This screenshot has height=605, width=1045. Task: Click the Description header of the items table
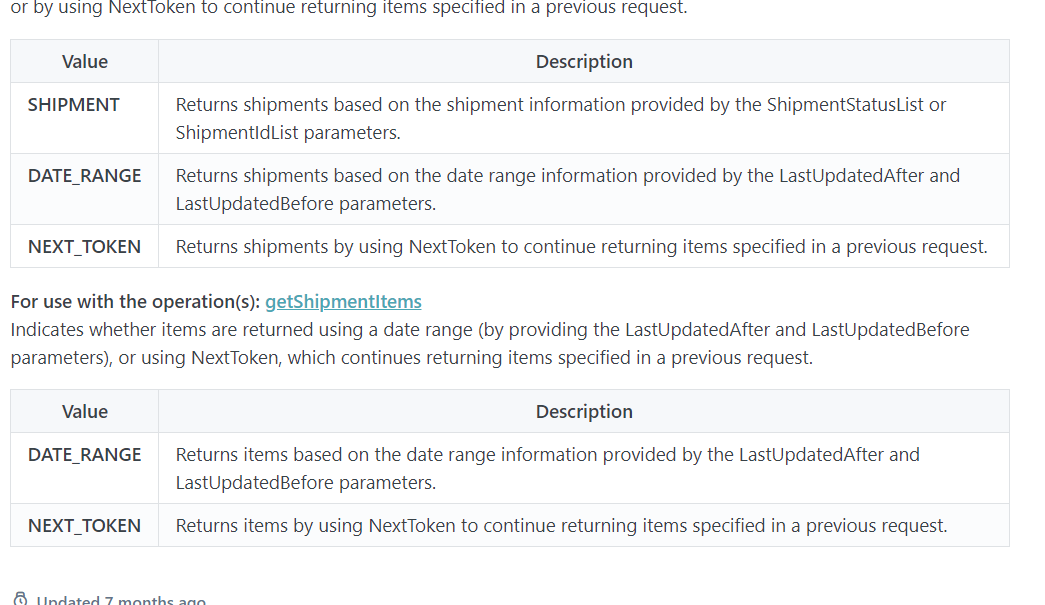584,412
